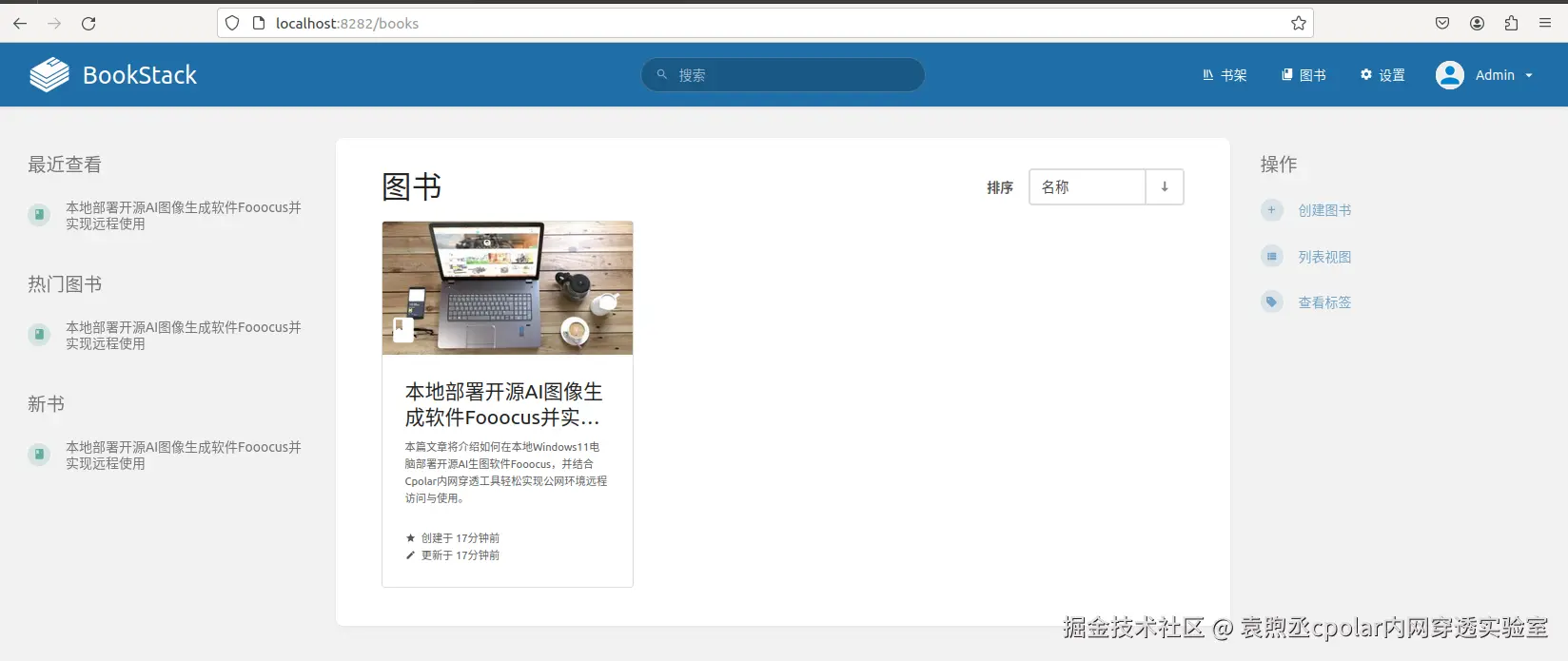Image resolution: width=1568 pixels, height=661 pixels.
Task: Click the browser back arrow
Action: [20, 23]
